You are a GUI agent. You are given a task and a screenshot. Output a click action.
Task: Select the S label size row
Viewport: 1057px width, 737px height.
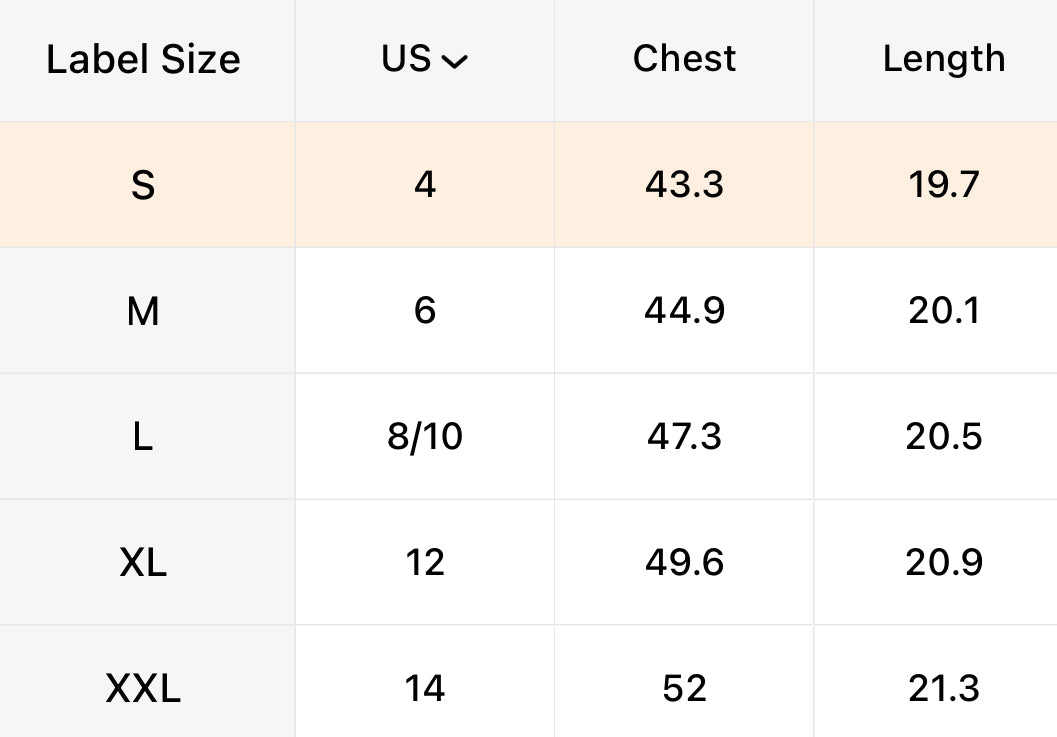pos(143,185)
